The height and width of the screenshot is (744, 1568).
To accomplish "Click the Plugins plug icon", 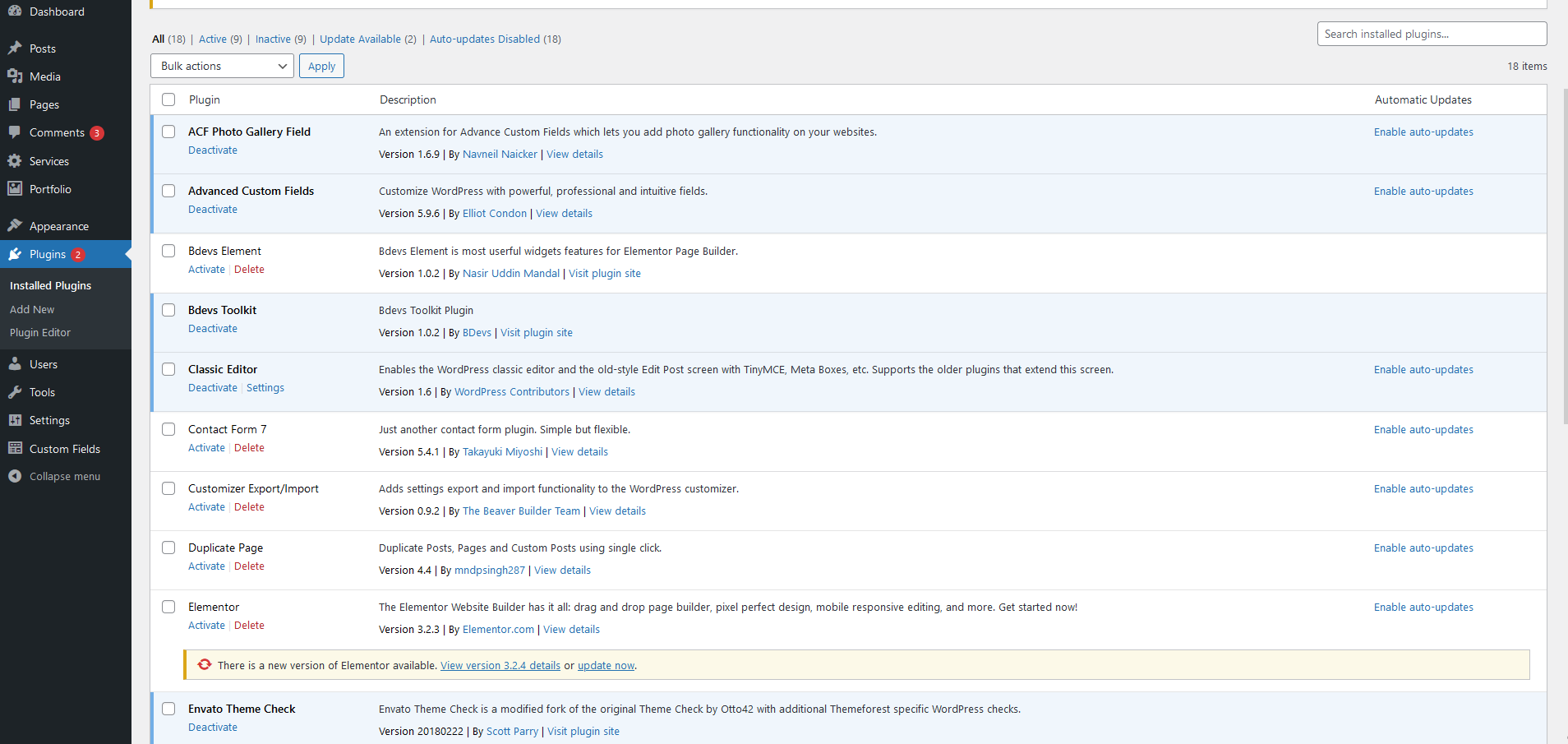I will coord(15,254).
